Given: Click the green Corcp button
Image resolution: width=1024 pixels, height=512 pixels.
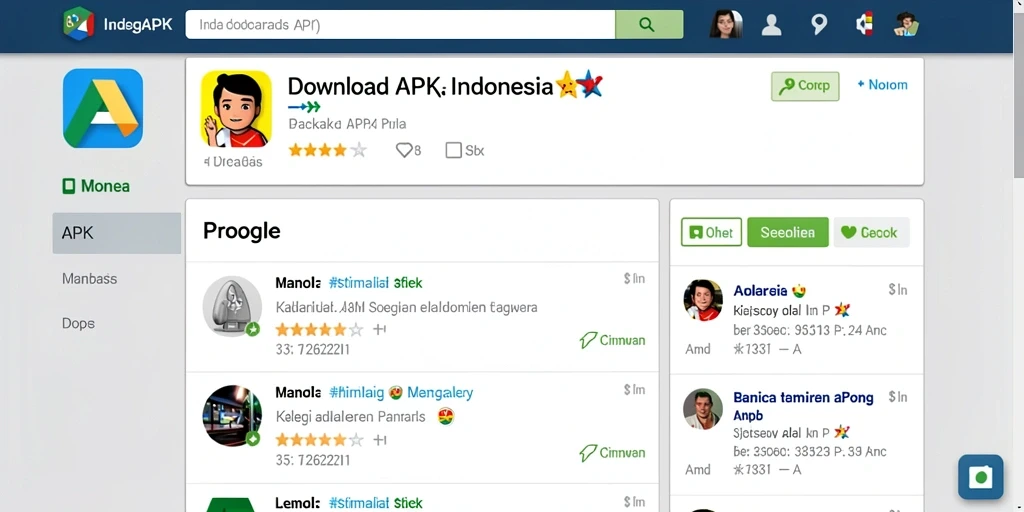Looking at the screenshot, I should (805, 86).
